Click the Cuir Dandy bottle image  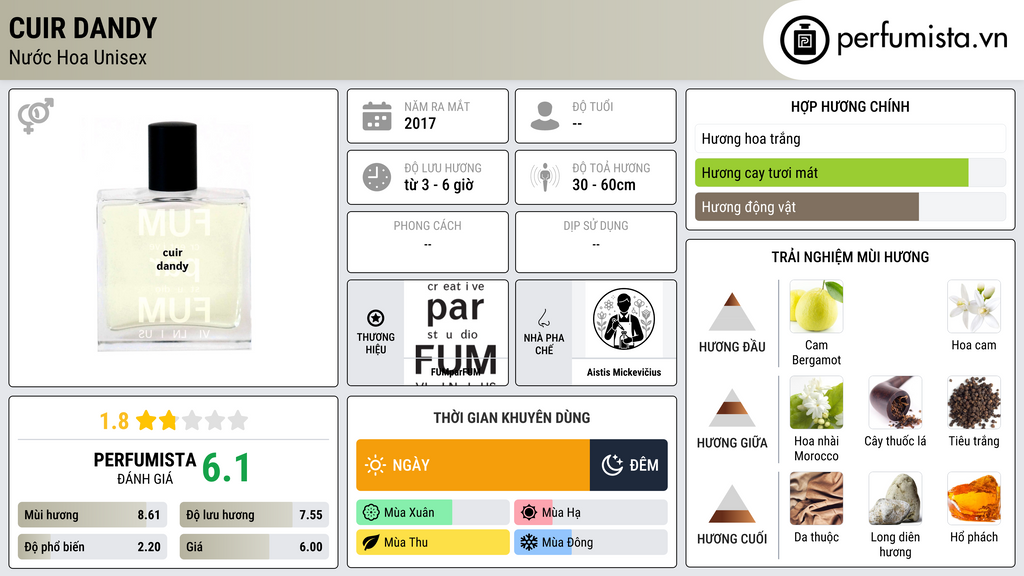(x=173, y=236)
